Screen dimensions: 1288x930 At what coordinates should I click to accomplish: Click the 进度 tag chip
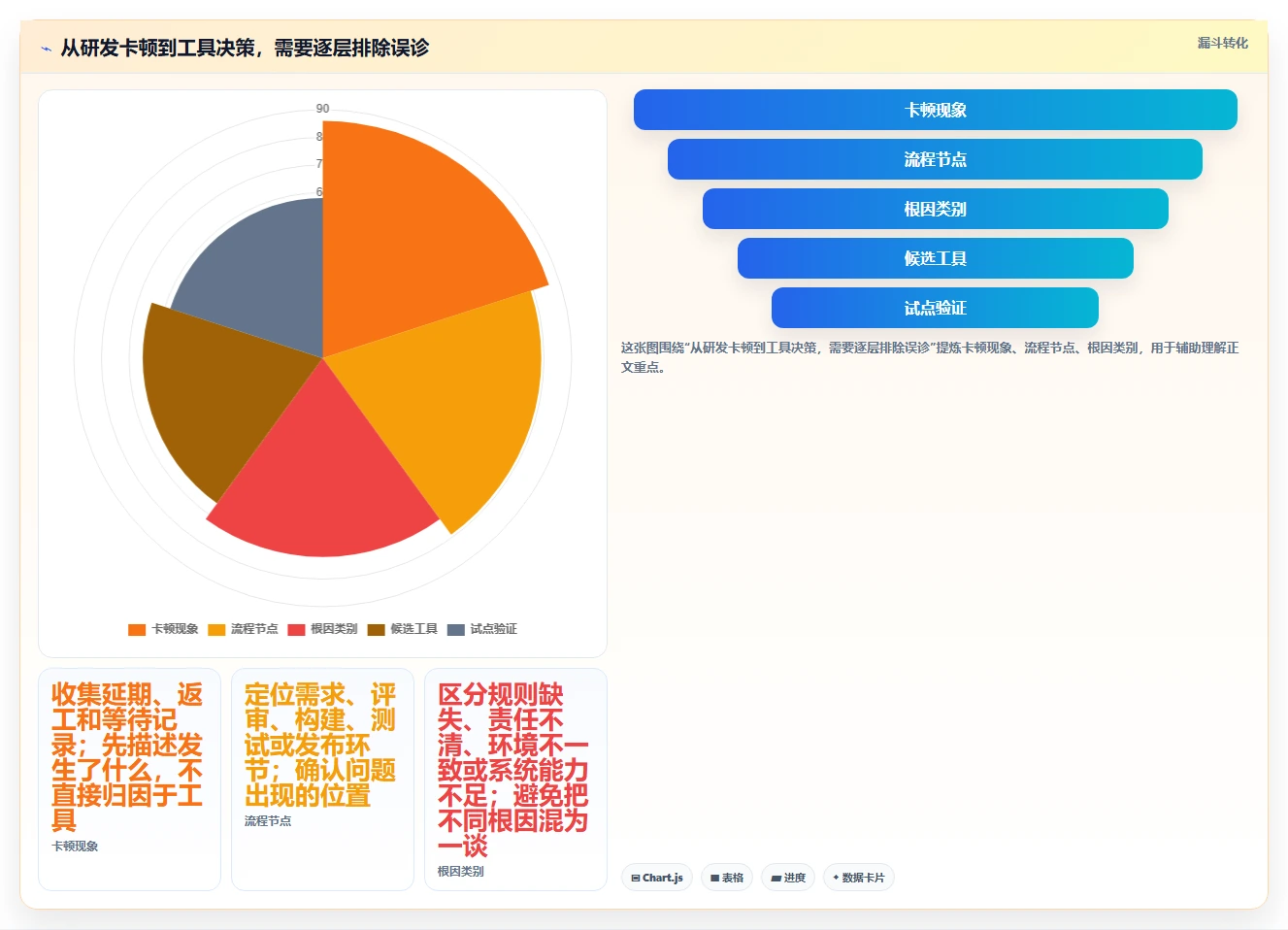coord(788,878)
